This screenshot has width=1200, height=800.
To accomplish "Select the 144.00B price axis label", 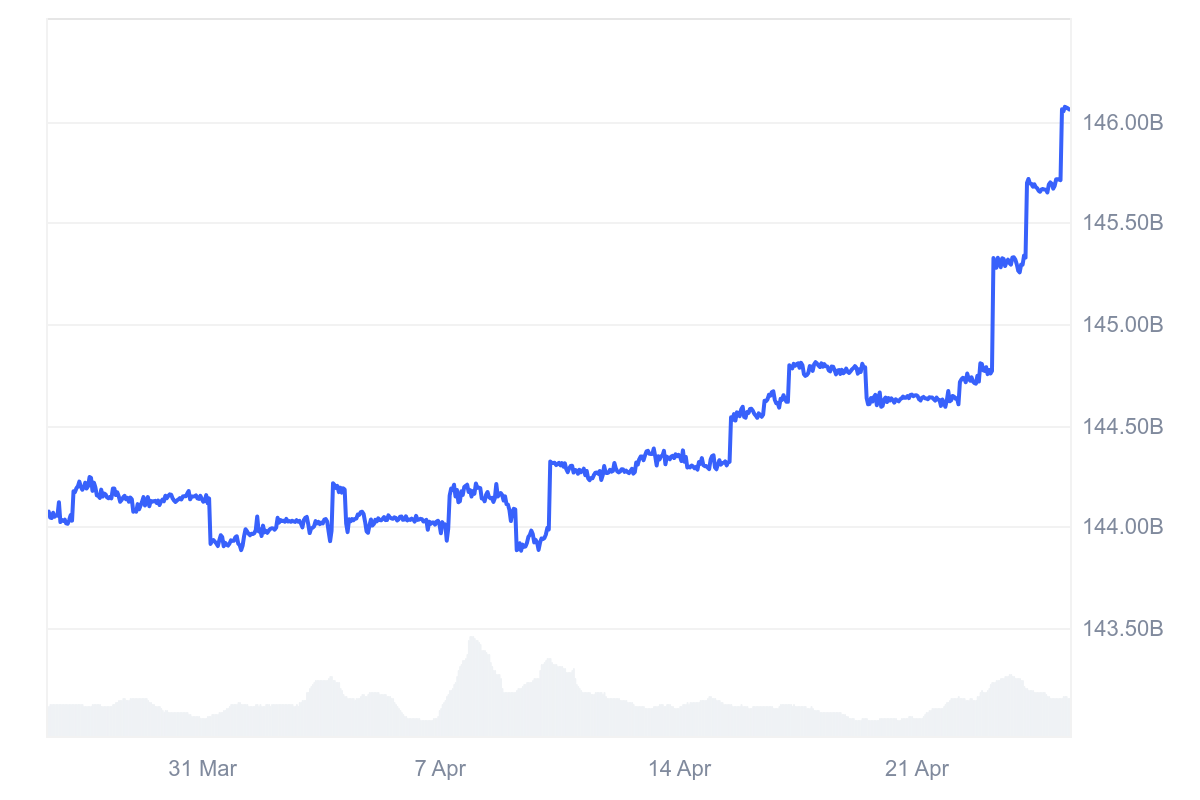I will coord(1123,527).
